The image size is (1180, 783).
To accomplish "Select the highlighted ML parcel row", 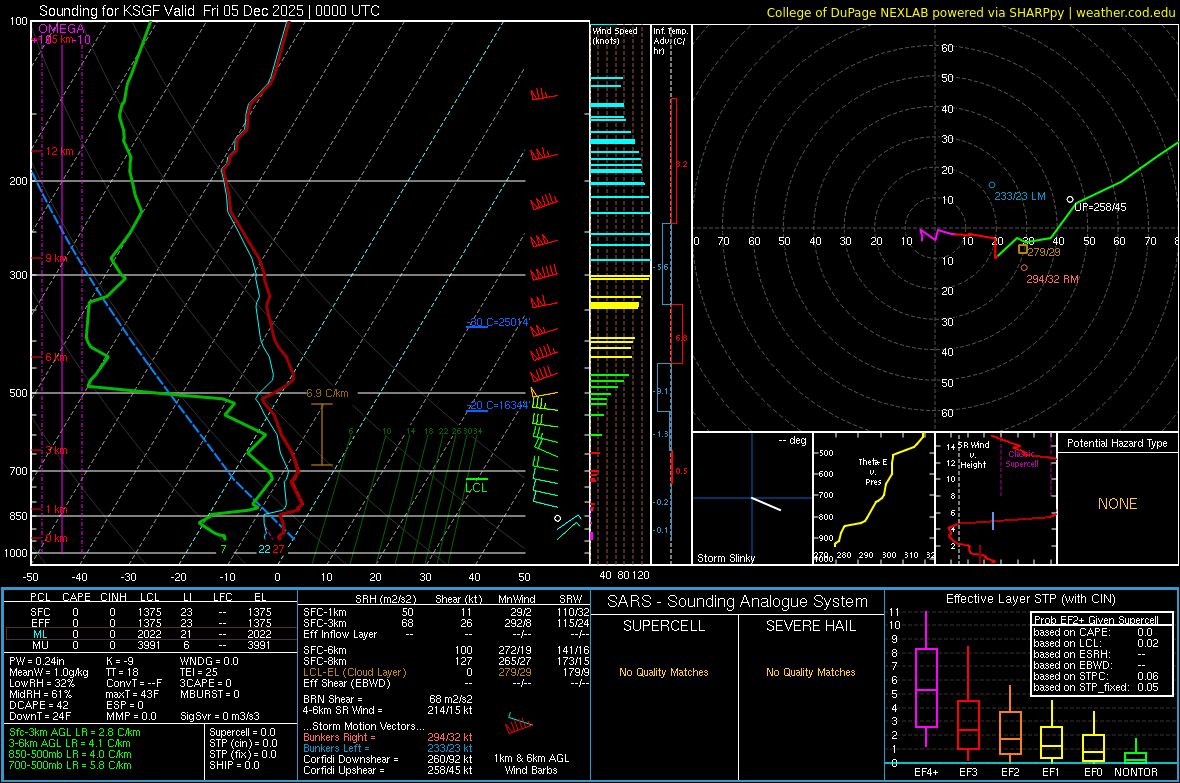I will [x=151, y=634].
